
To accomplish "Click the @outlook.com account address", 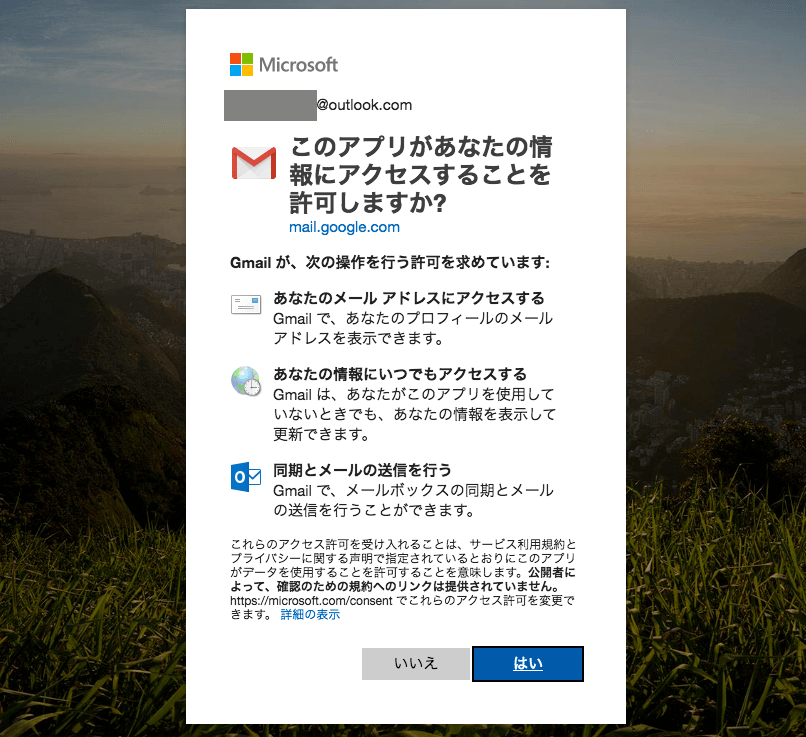I will 364,105.
